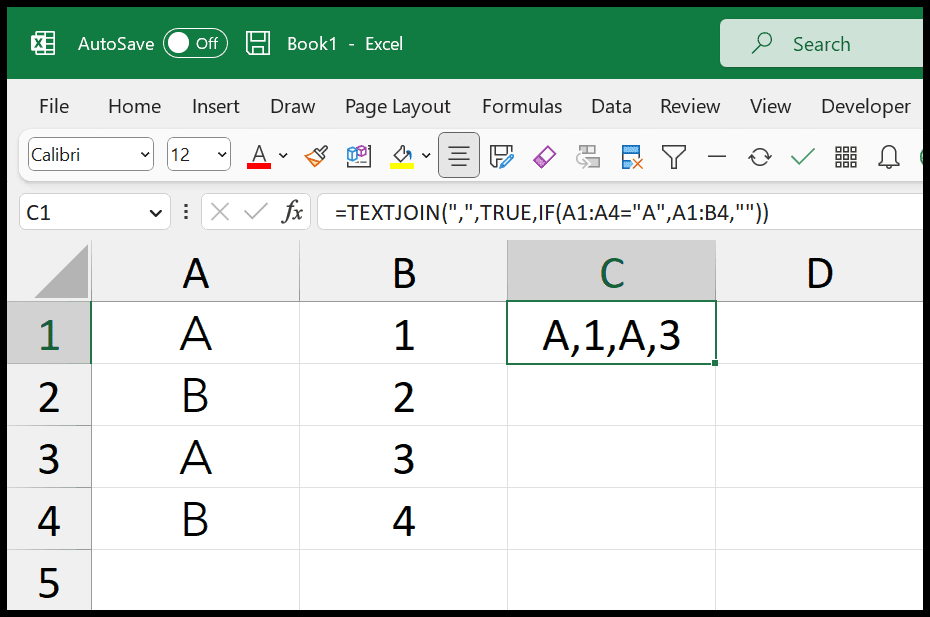
Task: Select row 3 header
Action: [49, 457]
